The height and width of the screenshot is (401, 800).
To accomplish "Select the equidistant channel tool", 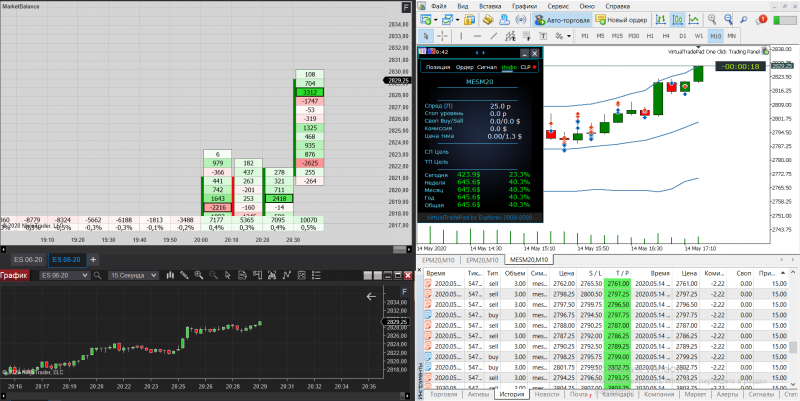I will (510, 36).
